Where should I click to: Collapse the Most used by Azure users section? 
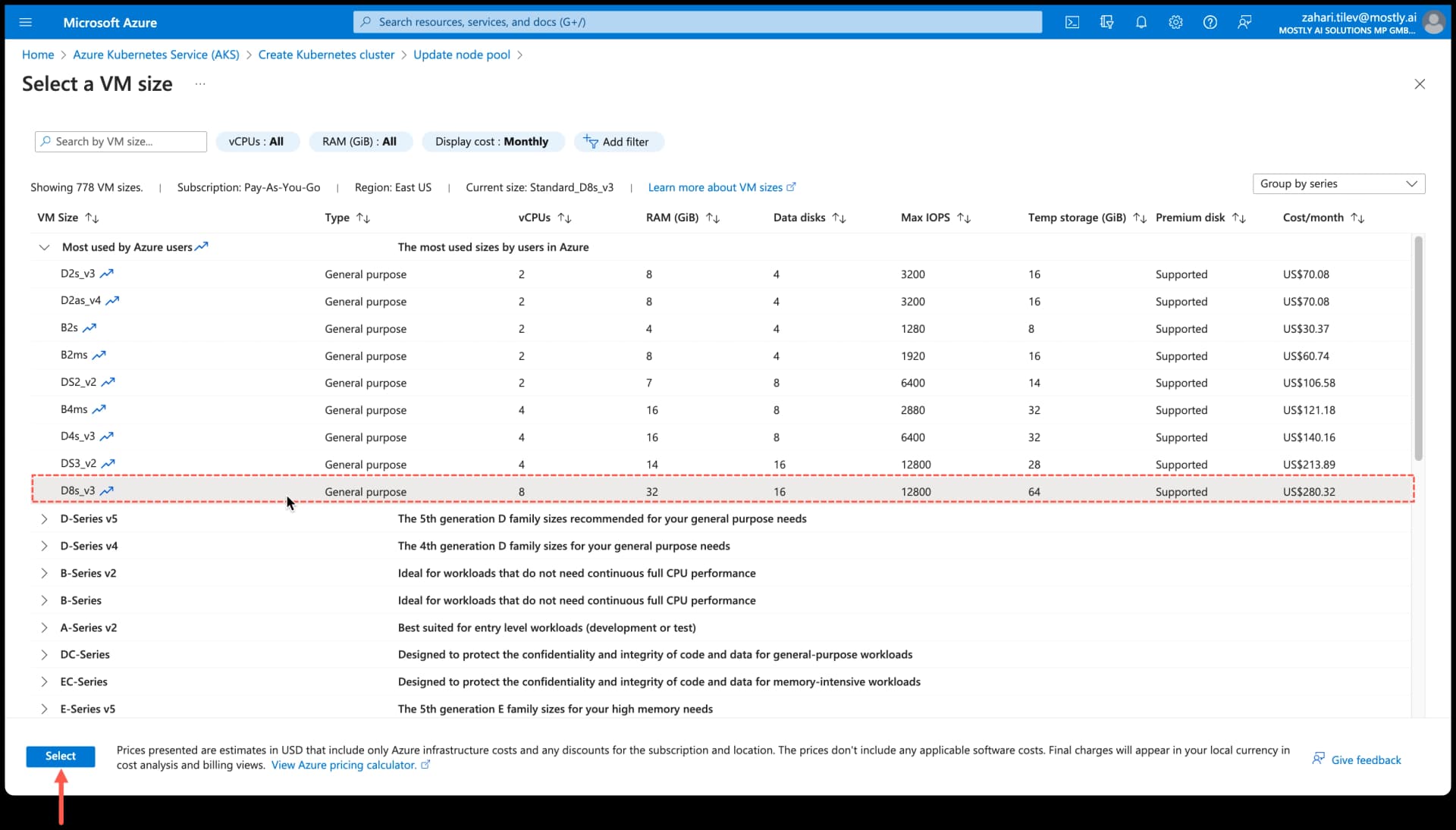(x=43, y=247)
